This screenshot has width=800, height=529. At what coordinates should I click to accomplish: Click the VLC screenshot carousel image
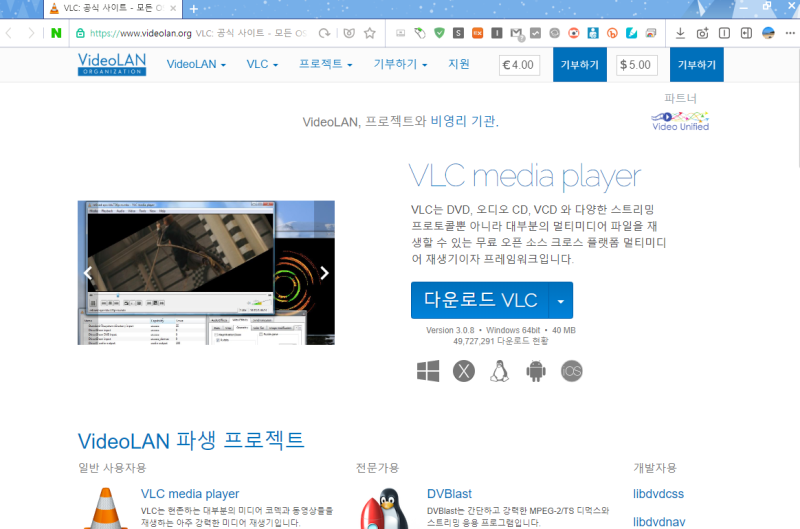(x=206, y=273)
